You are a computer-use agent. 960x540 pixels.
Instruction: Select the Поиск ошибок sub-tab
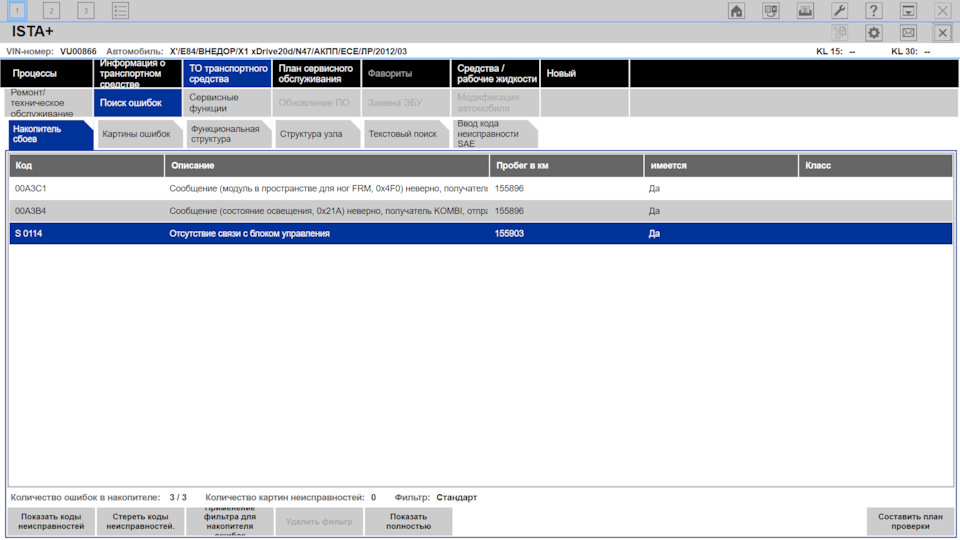pyautogui.click(x=137, y=103)
